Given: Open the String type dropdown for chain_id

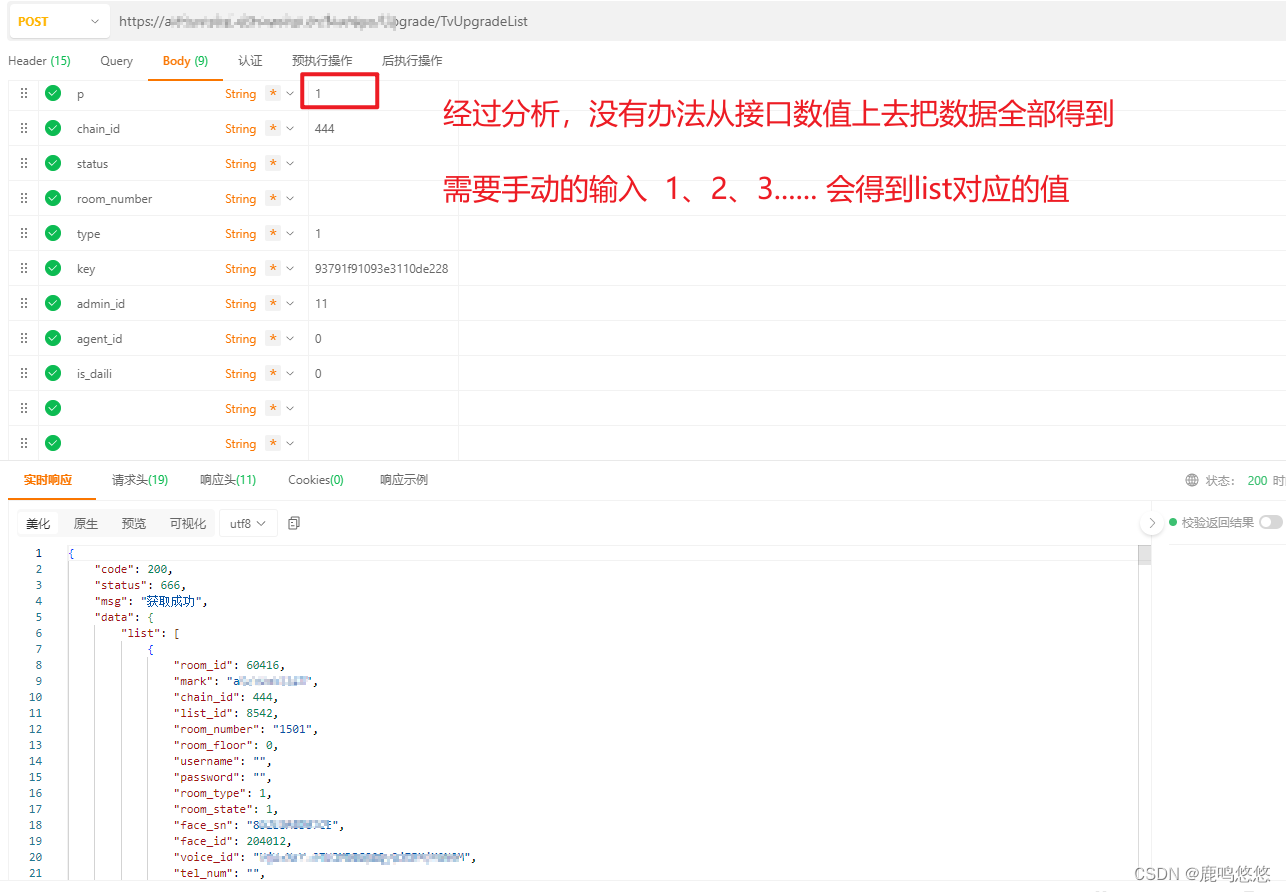Looking at the screenshot, I should [x=240, y=128].
